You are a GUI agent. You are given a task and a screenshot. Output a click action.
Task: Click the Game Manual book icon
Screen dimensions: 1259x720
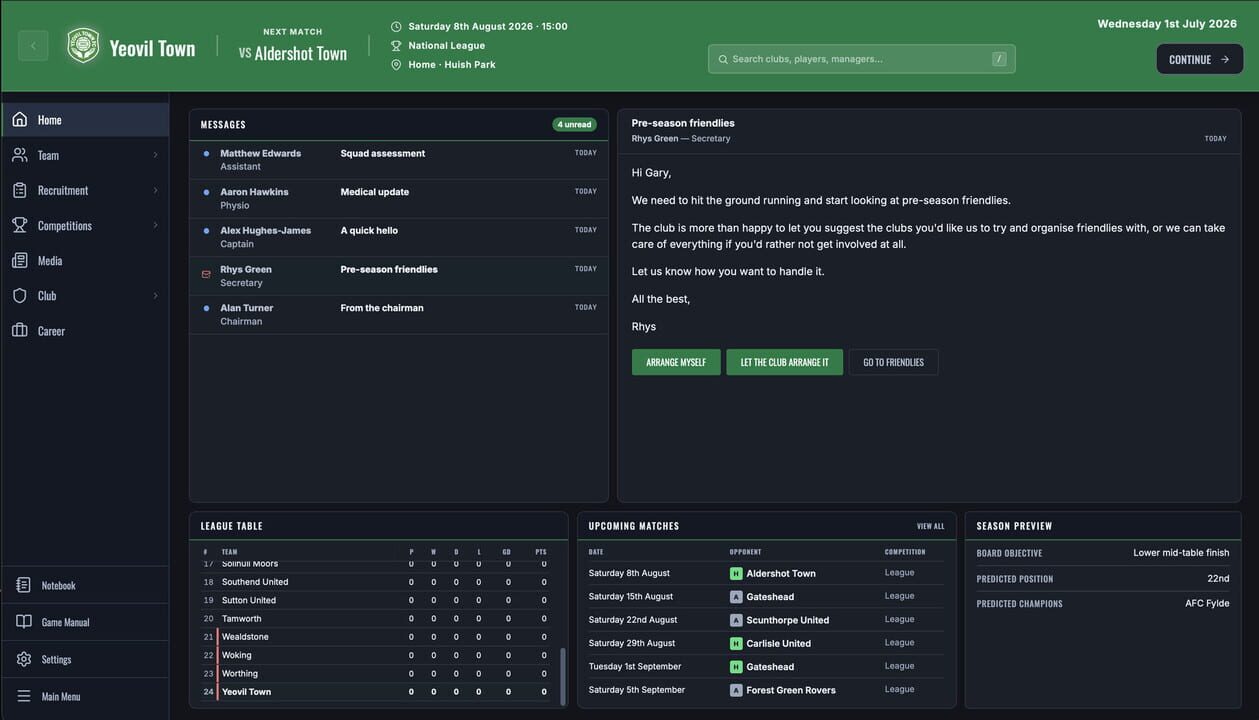pyautogui.click(x=24, y=622)
